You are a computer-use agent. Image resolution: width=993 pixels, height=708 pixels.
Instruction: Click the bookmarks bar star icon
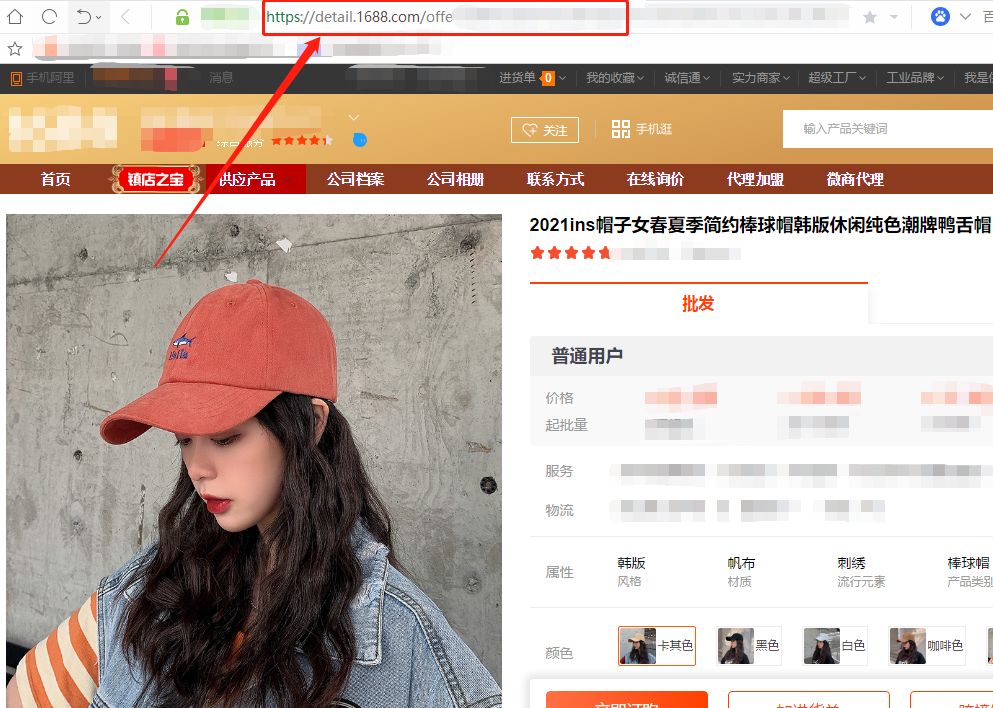coord(15,48)
